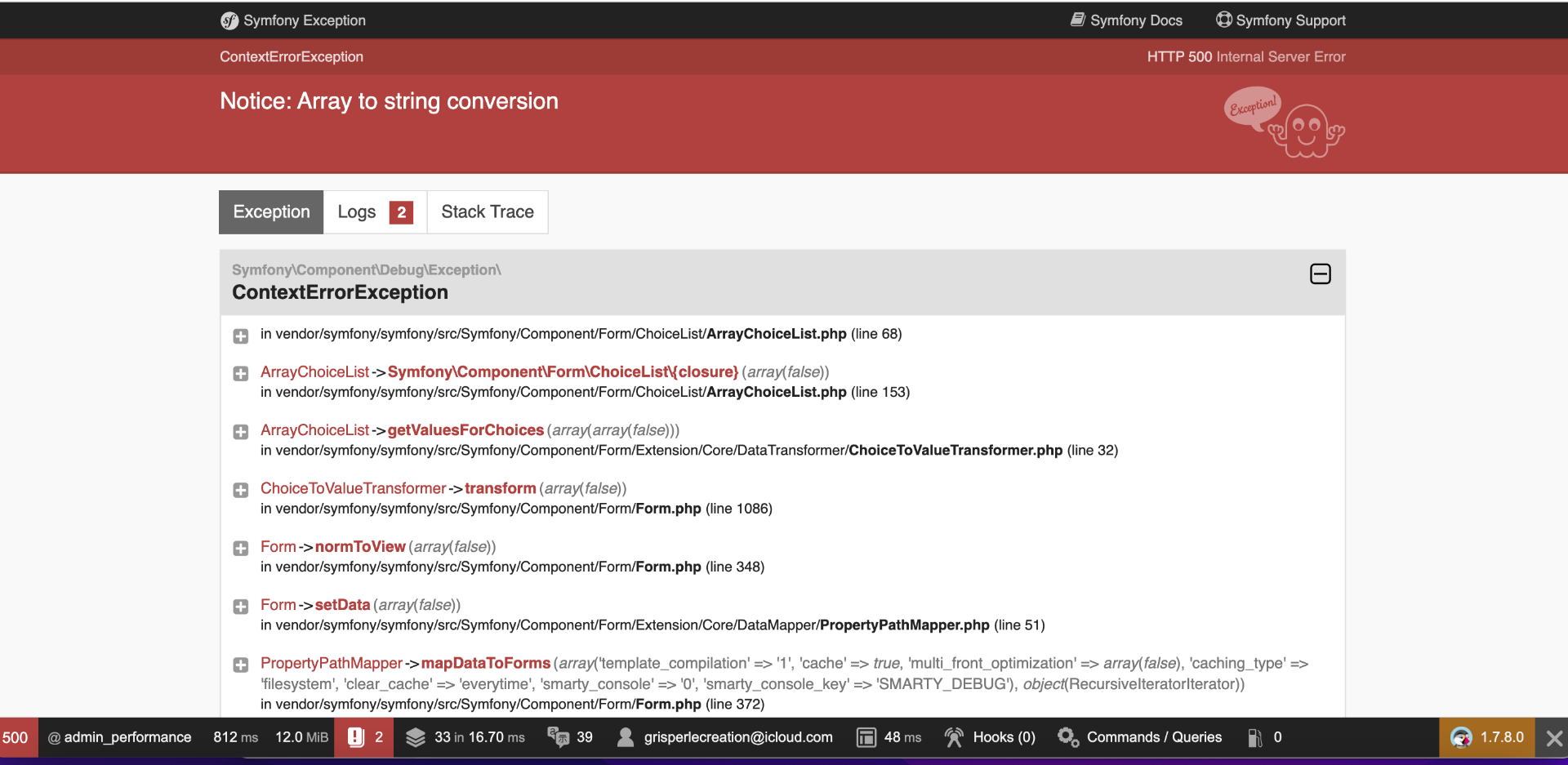This screenshot has height=765, width=1568.
Task: Click getValuesForChoices method name
Action: 465,430
